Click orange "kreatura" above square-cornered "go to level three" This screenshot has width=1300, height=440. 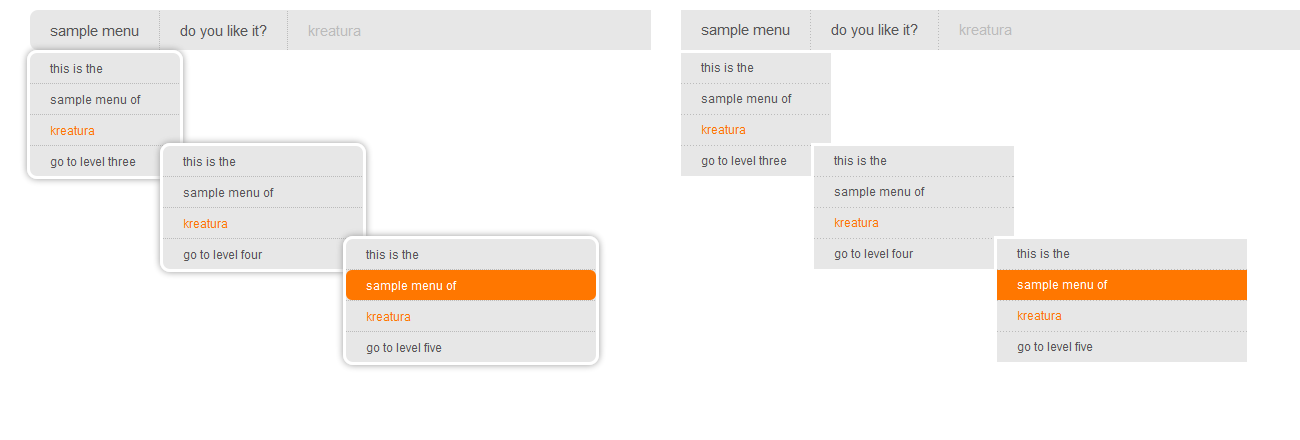723,130
